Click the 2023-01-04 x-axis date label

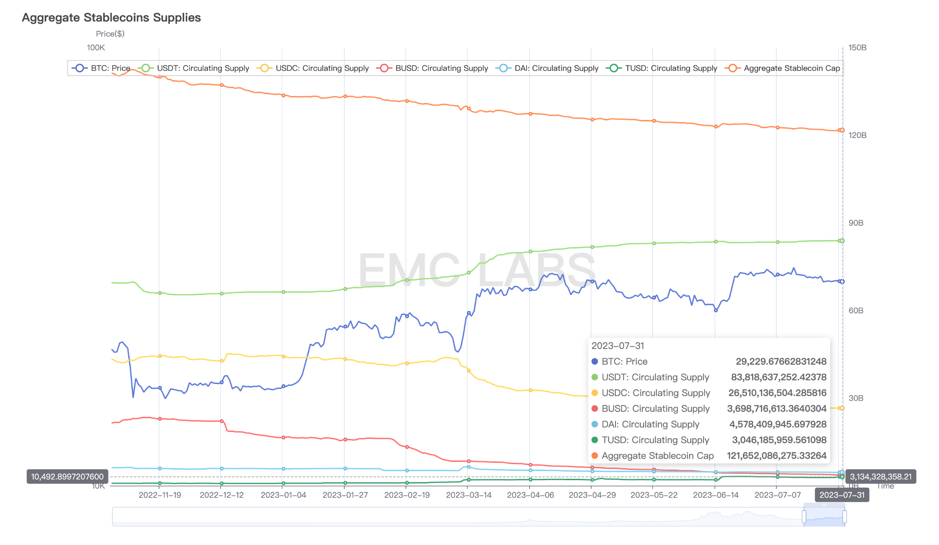point(284,494)
